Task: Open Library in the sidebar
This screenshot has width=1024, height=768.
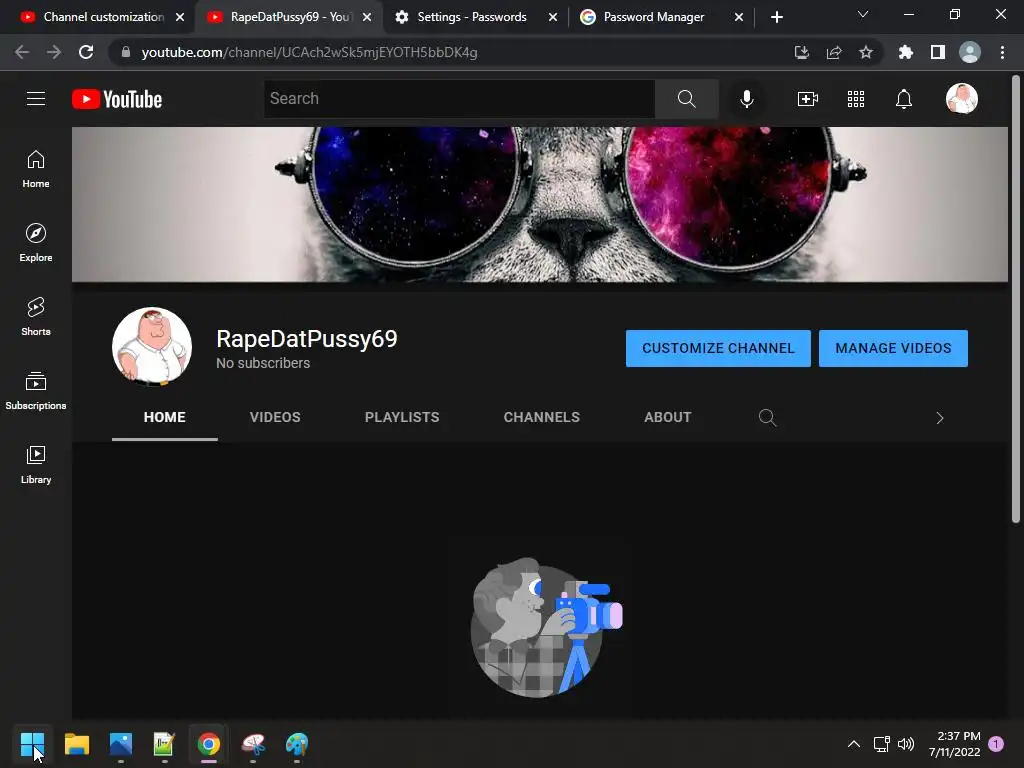Action: (x=36, y=464)
